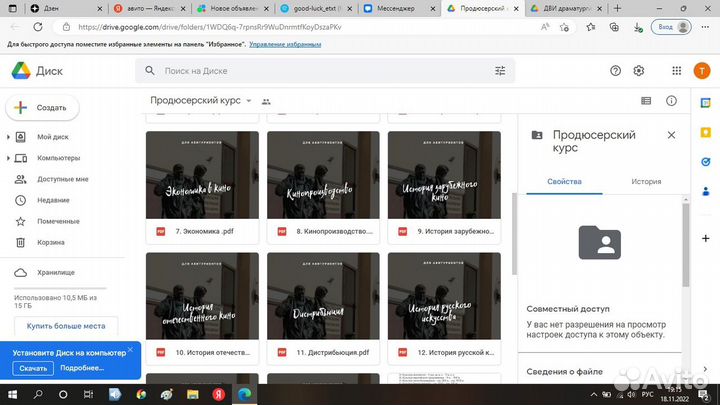720x405 pixels.
Task: Open Drive help question mark icon
Action: (615, 71)
